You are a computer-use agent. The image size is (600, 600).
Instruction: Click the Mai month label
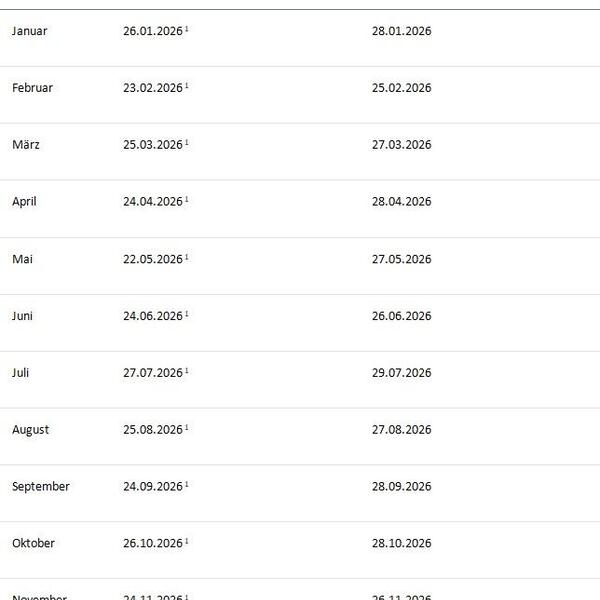pos(22,259)
